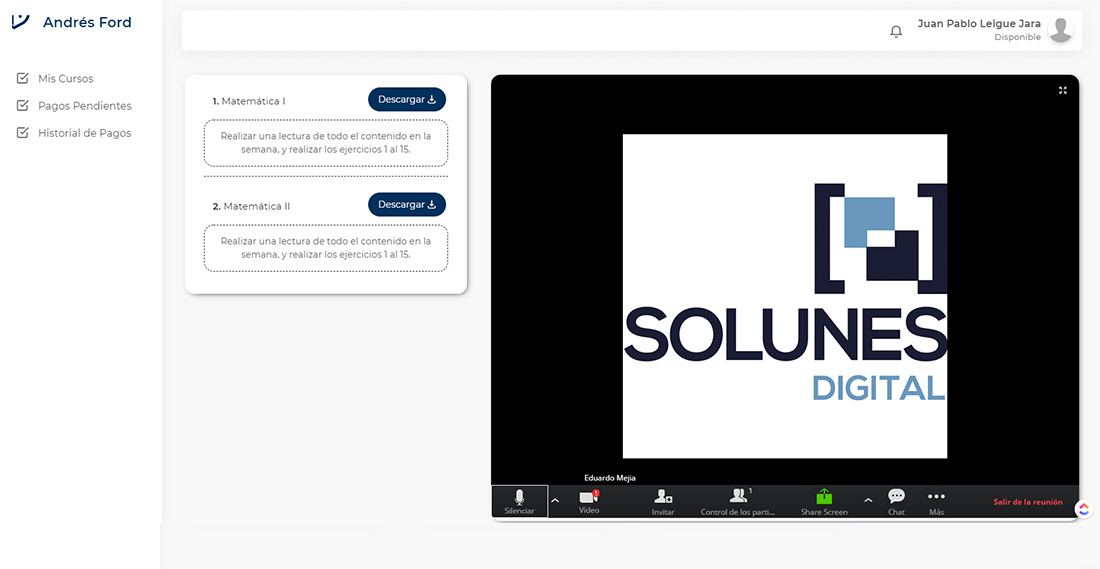The image size is (1100, 569).
Task: Click the Pagos Pendientes checkbox icon
Action: [x=22, y=105]
